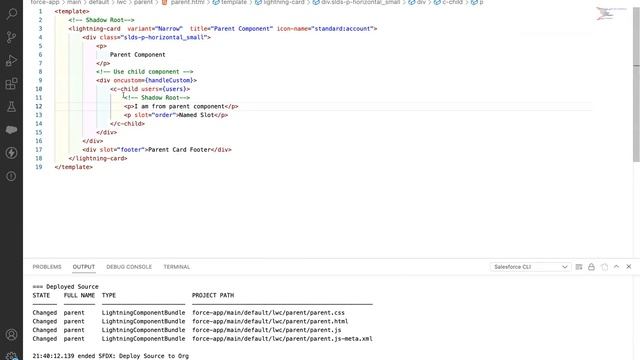Click the closing </c-child> tag
The image size is (640, 360).
point(127,124)
